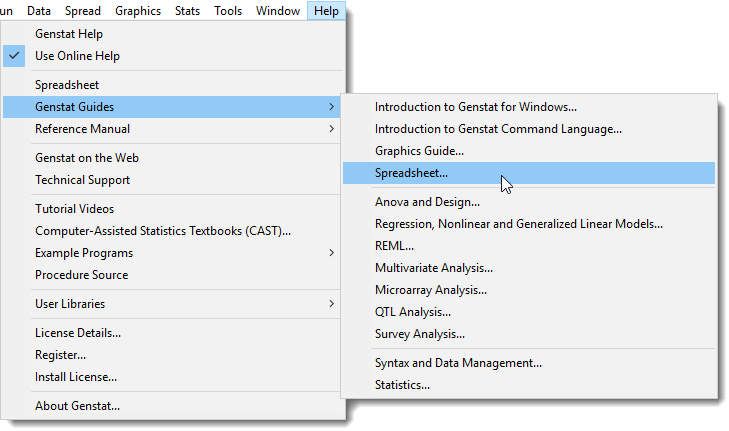Open Anova and Design… guide
This screenshot has height=431, width=729.
(x=529, y=202)
